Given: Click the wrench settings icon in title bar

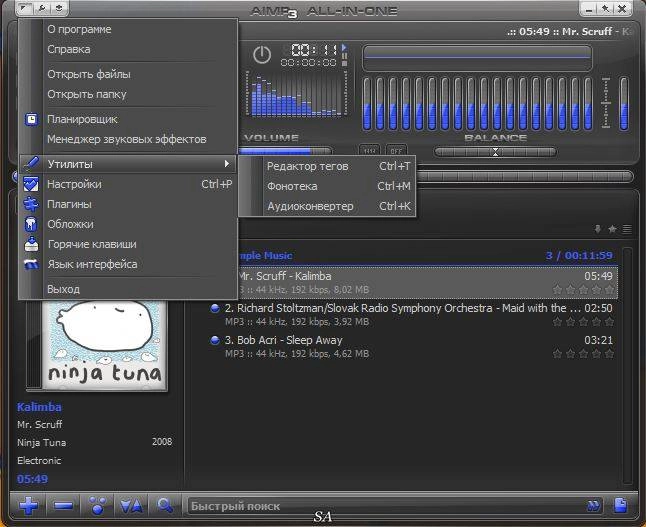Looking at the screenshot, I should [42, 8].
